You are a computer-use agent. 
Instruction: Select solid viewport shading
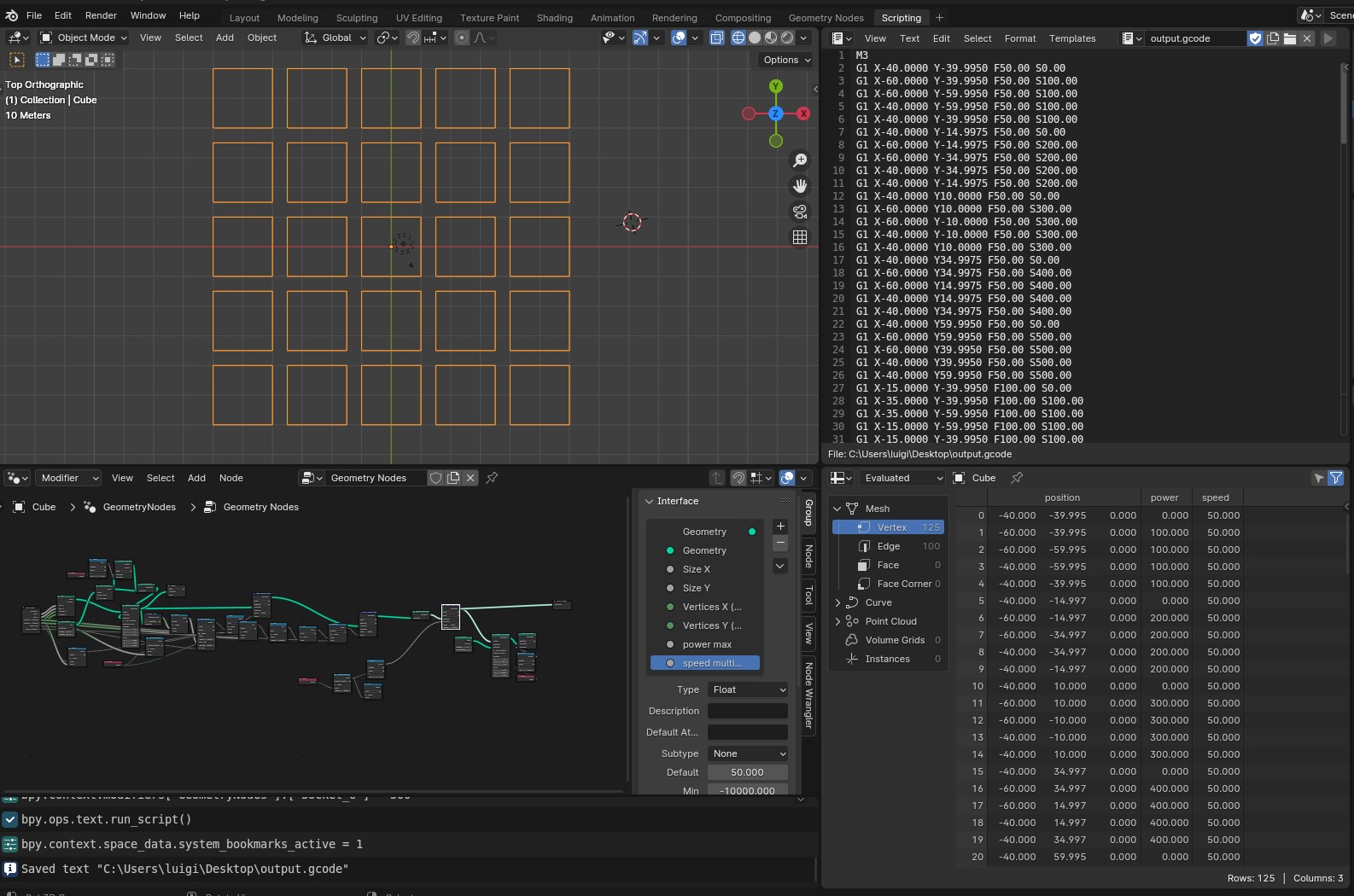755,38
